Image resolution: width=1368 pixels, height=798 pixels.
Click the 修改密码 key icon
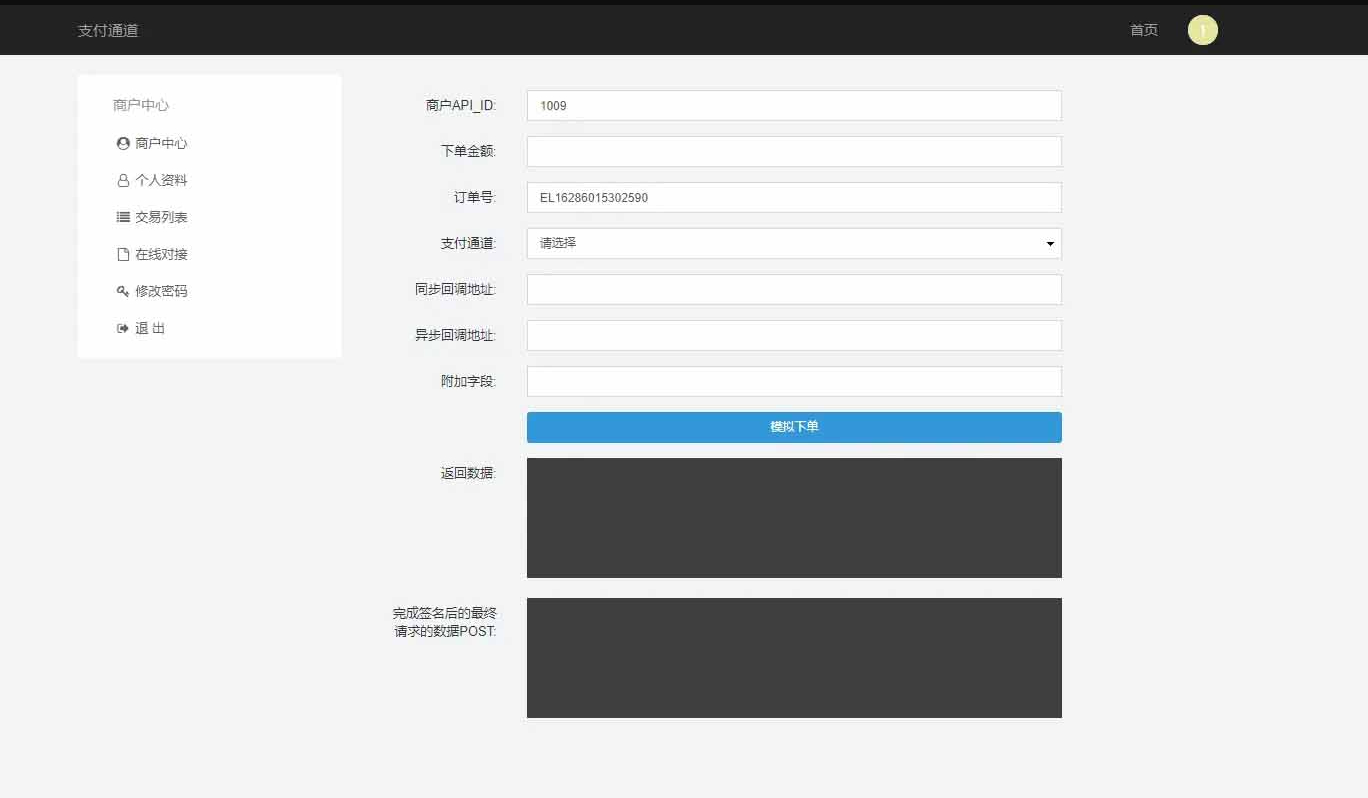pyautogui.click(x=122, y=291)
